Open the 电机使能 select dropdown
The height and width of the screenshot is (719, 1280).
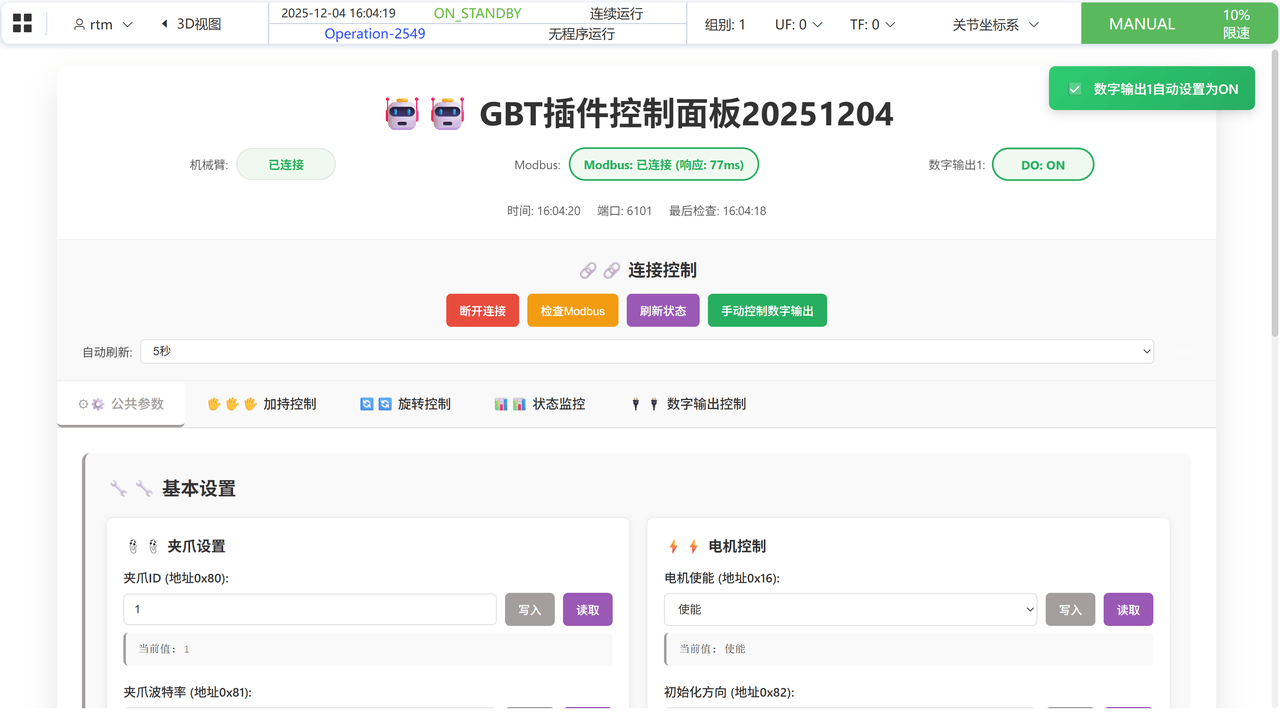(850, 610)
